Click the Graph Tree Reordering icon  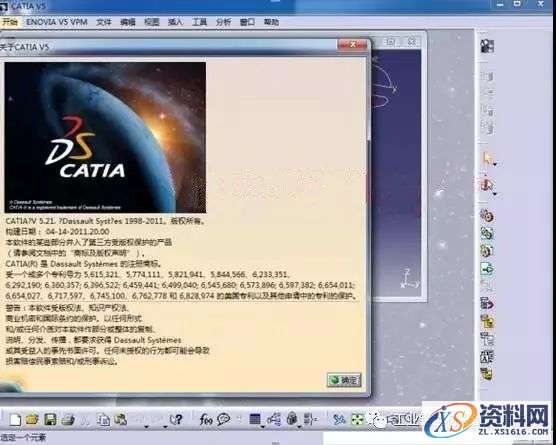click(488, 322)
